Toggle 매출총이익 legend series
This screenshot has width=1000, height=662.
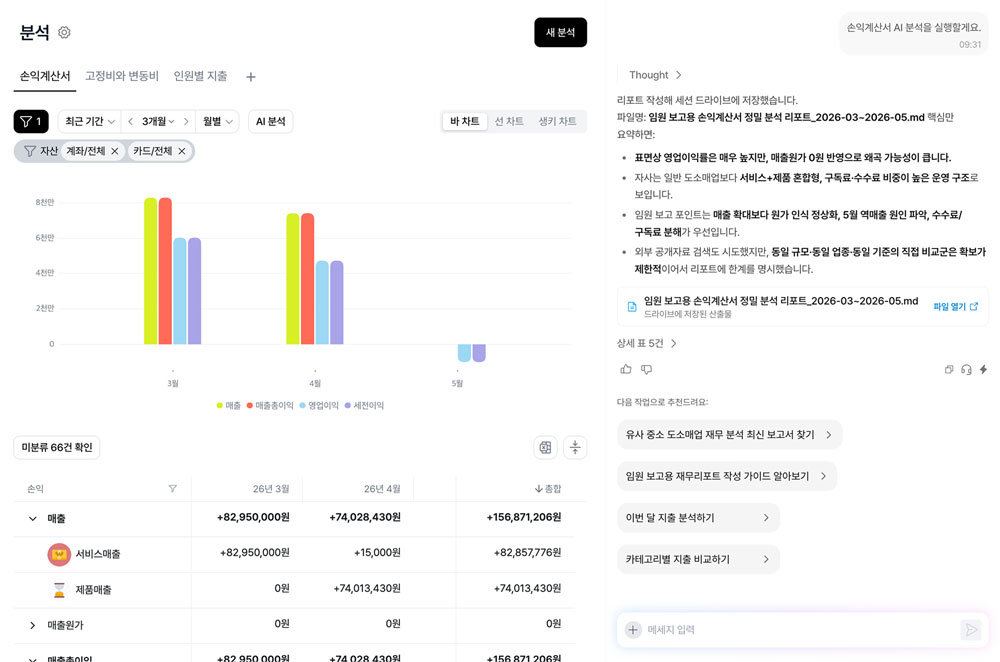click(270, 405)
